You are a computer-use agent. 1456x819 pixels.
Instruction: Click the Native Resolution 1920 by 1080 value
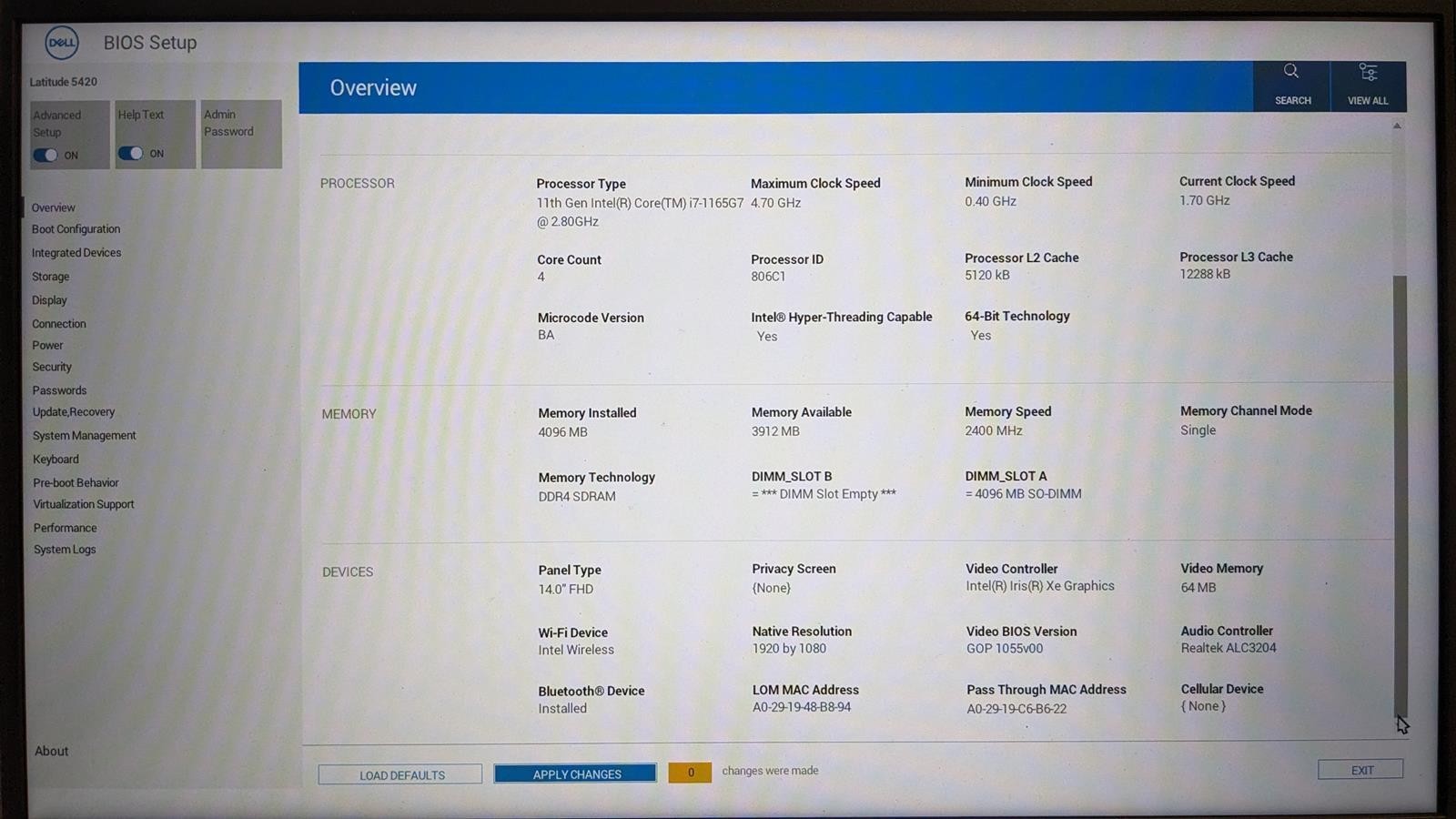pos(789,649)
